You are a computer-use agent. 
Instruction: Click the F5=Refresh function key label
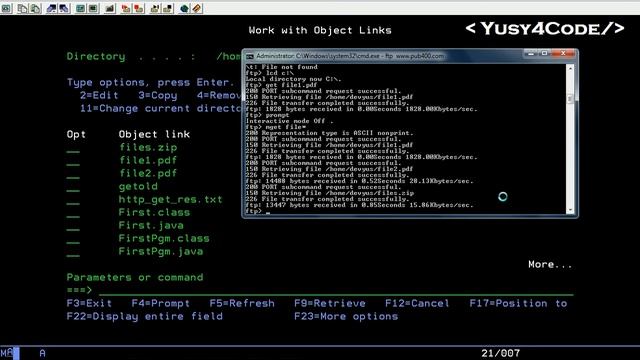[242, 303]
